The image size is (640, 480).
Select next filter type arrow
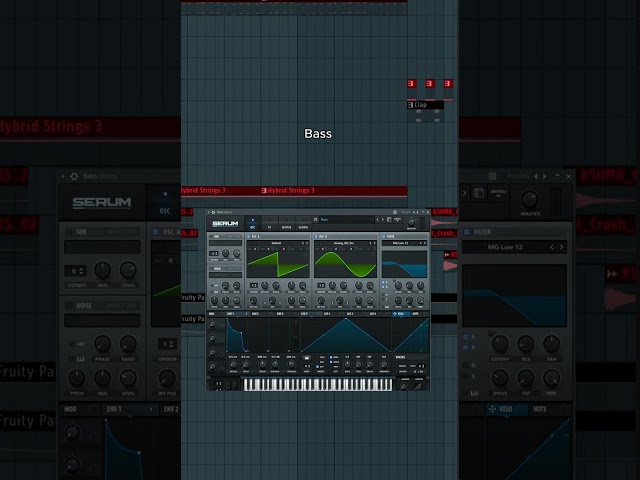(425, 243)
